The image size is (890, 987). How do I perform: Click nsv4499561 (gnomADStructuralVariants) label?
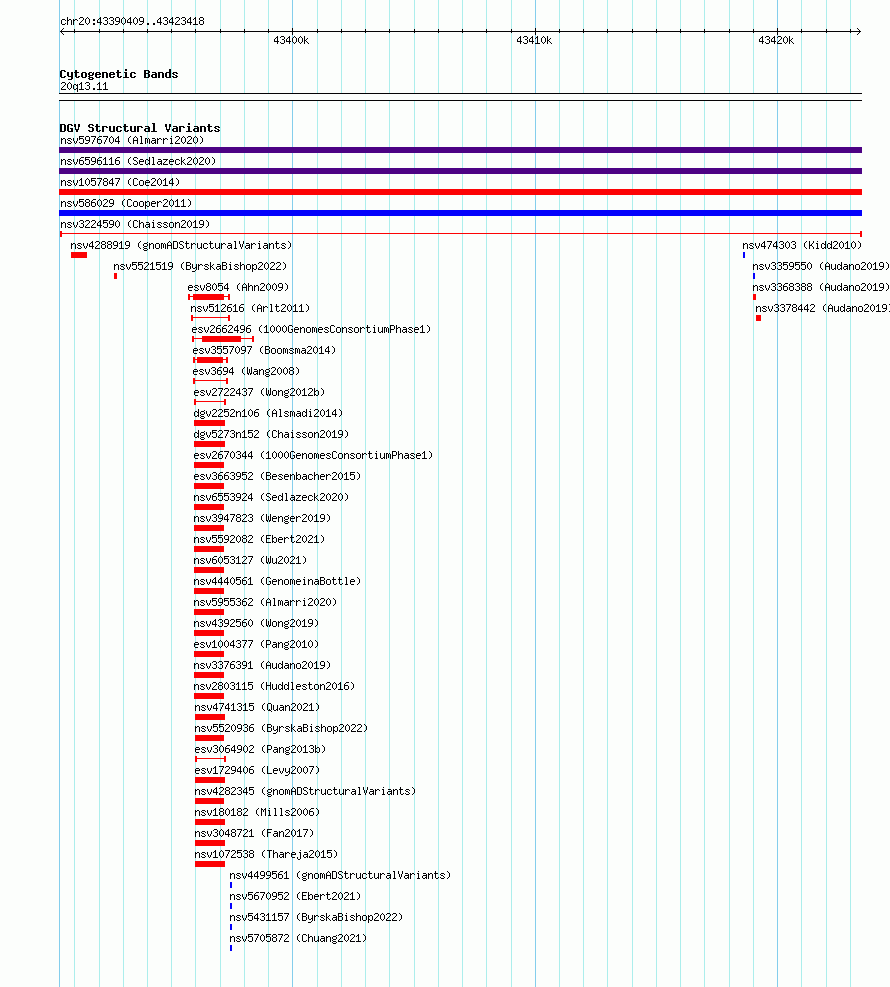(341, 876)
